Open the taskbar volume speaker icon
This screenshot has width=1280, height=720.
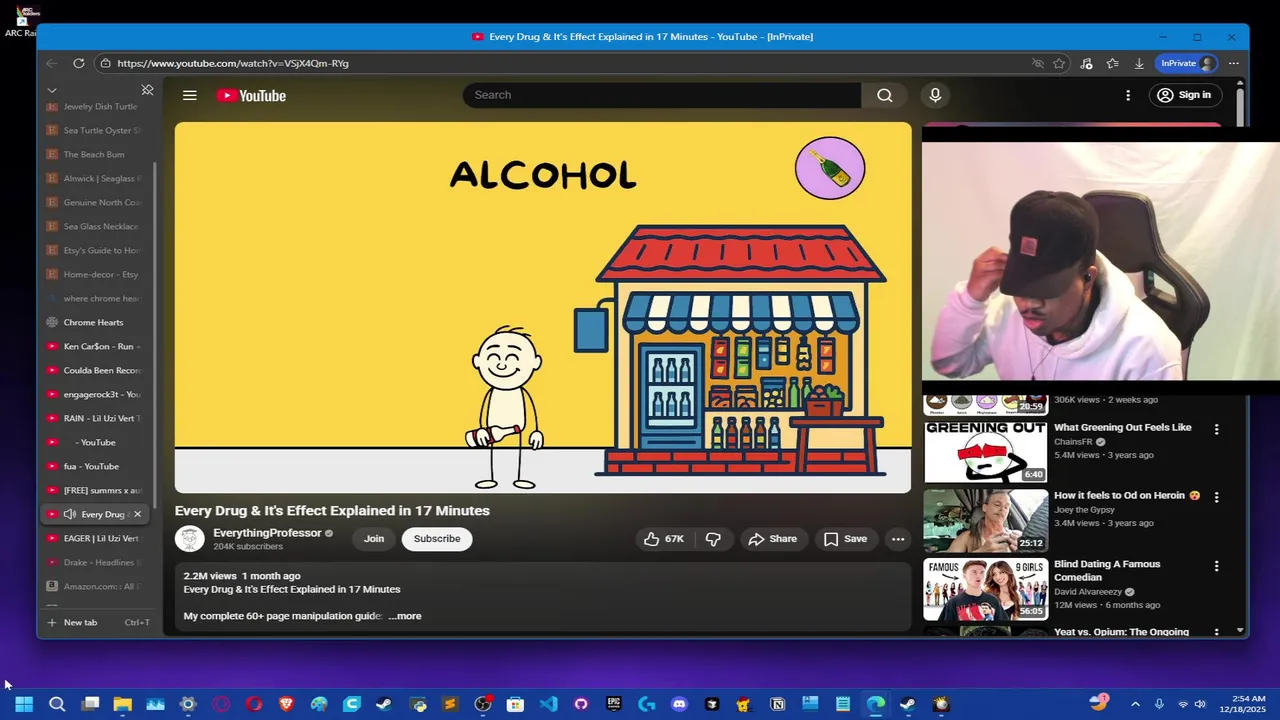(1200, 704)
